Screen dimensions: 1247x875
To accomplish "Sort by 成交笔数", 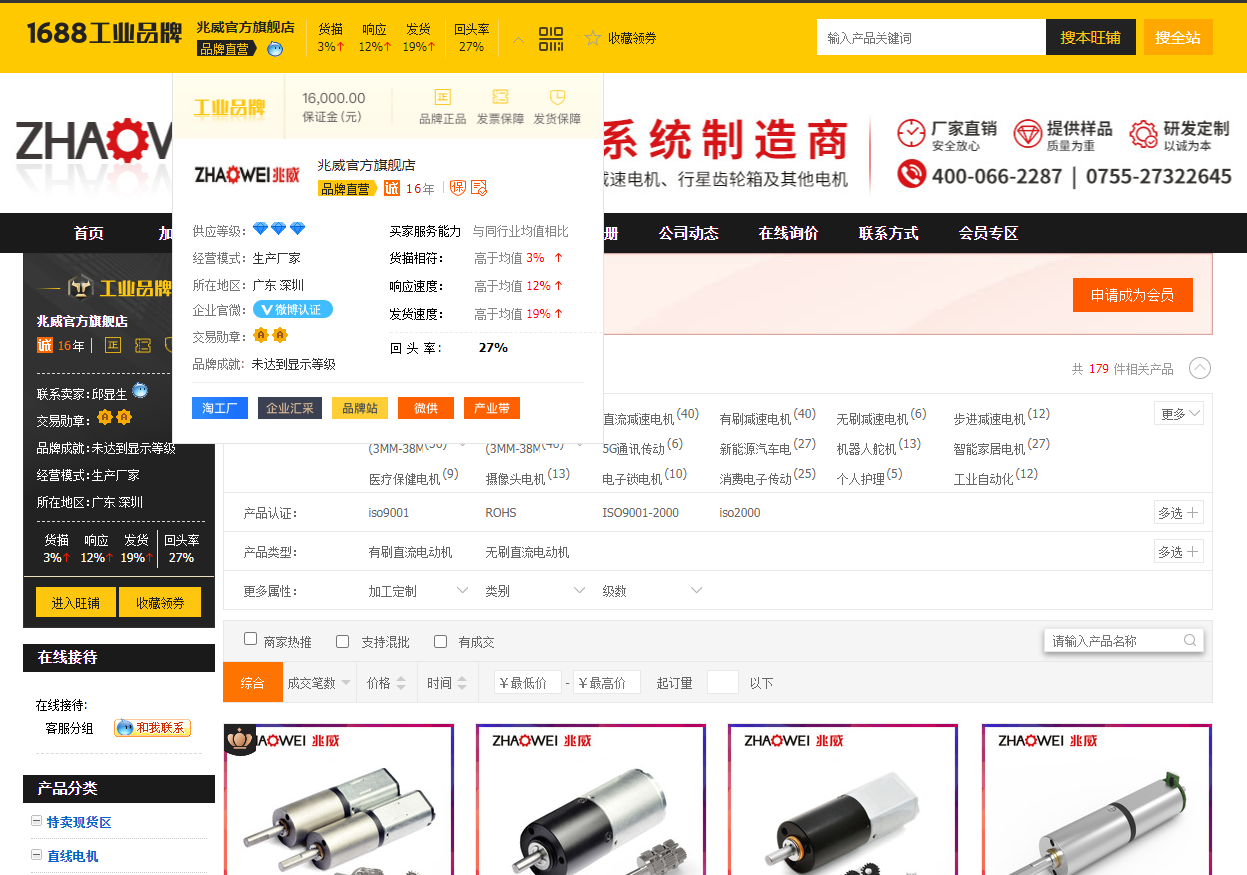I will pos(319,683).
